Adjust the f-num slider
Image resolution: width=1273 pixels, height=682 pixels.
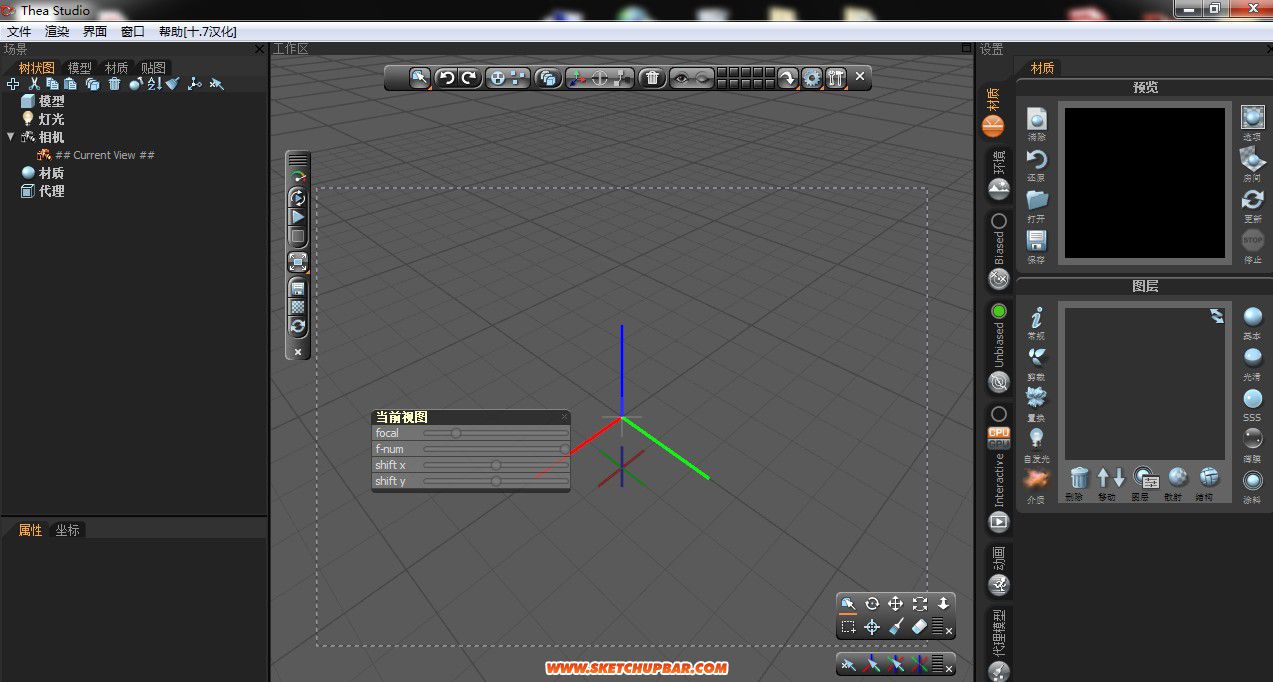(495, 449)
